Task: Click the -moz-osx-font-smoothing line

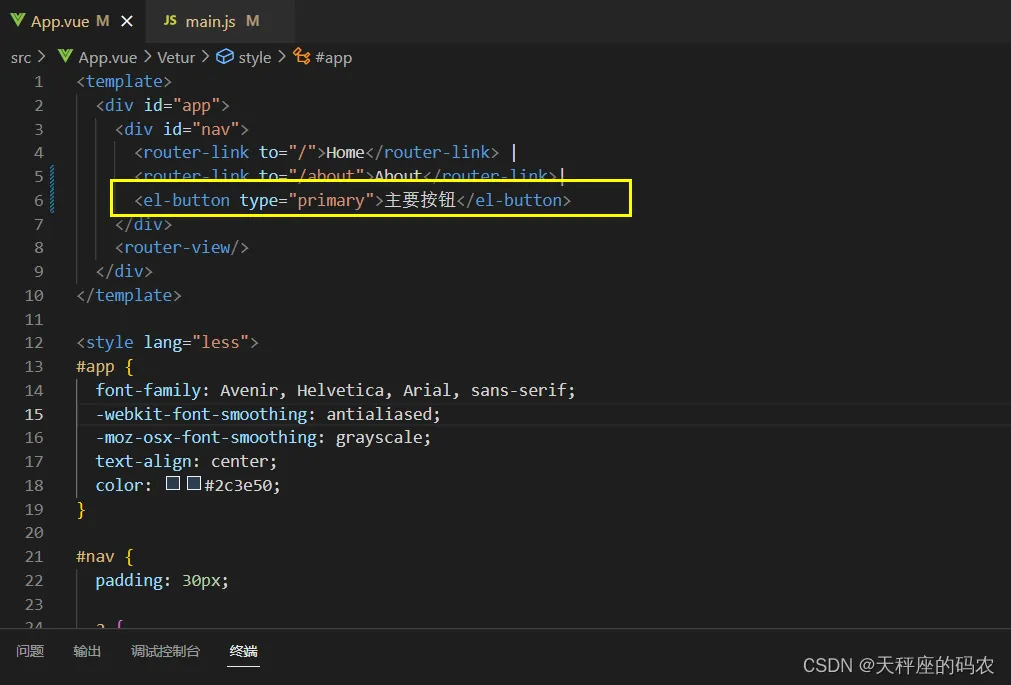Action: pyautogui.click(x=263, y=437)
